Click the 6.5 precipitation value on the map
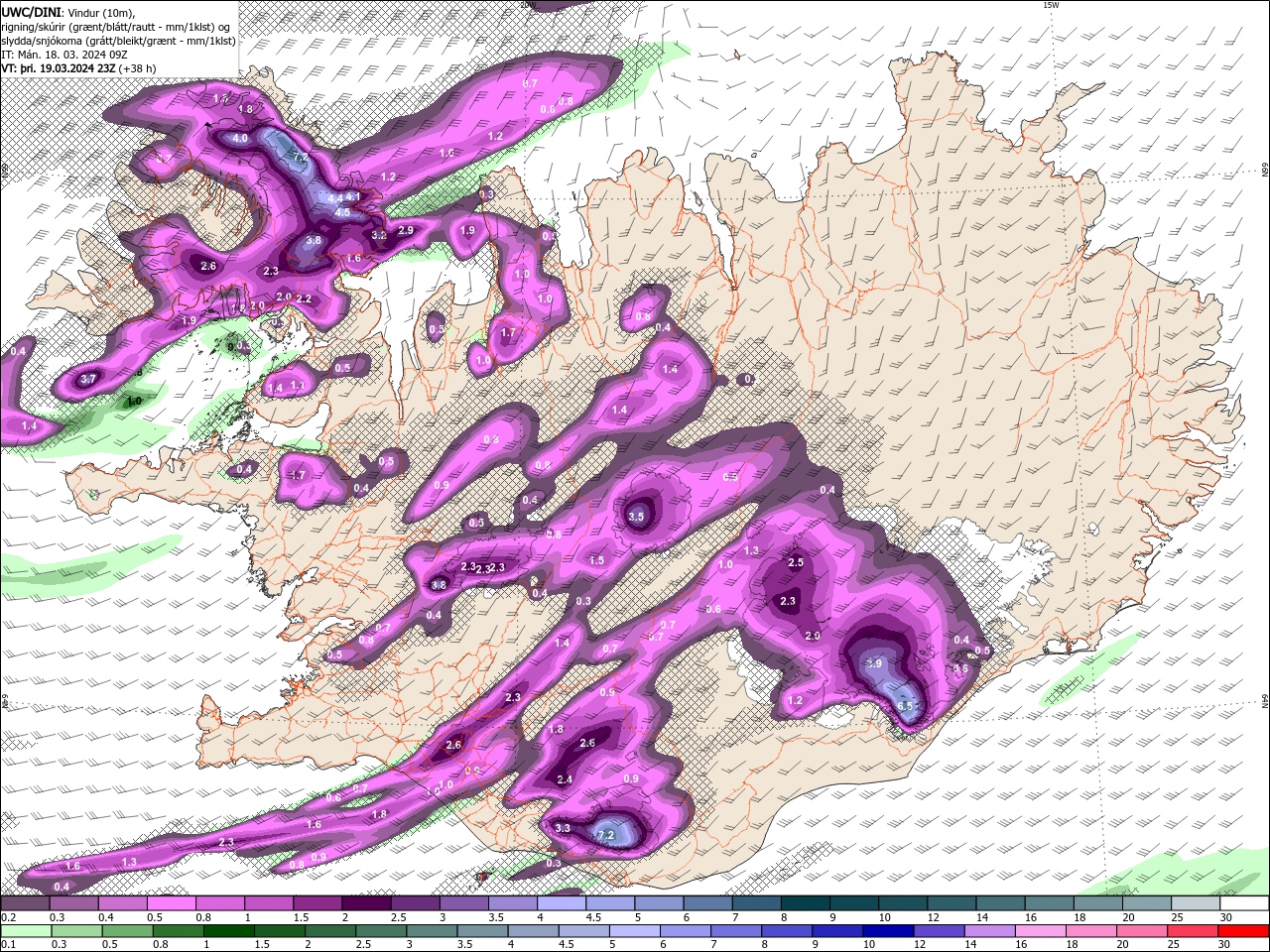The image size is (1270, 952). point(905,706)
